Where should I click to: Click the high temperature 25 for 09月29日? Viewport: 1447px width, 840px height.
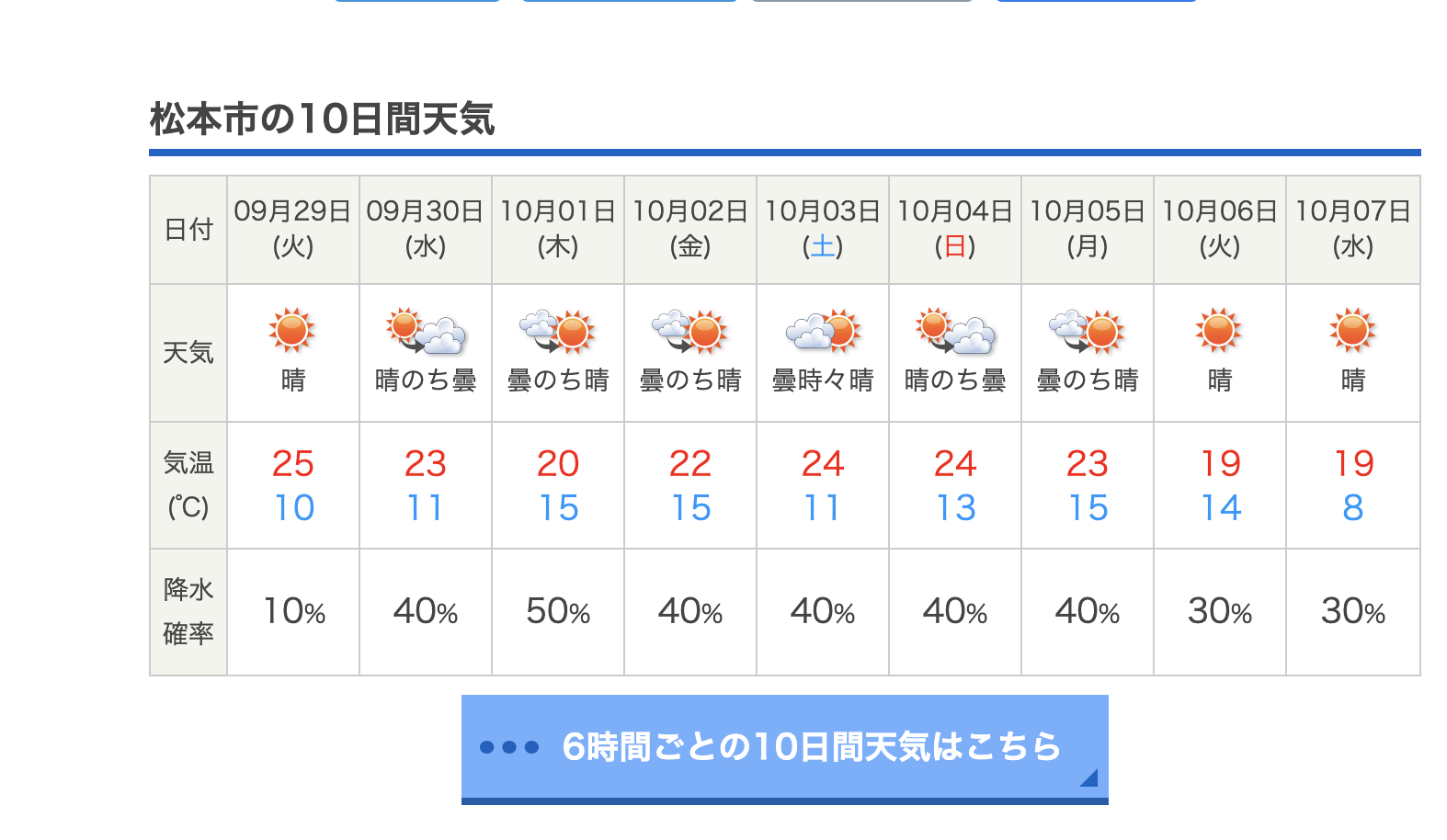point(293,463)
